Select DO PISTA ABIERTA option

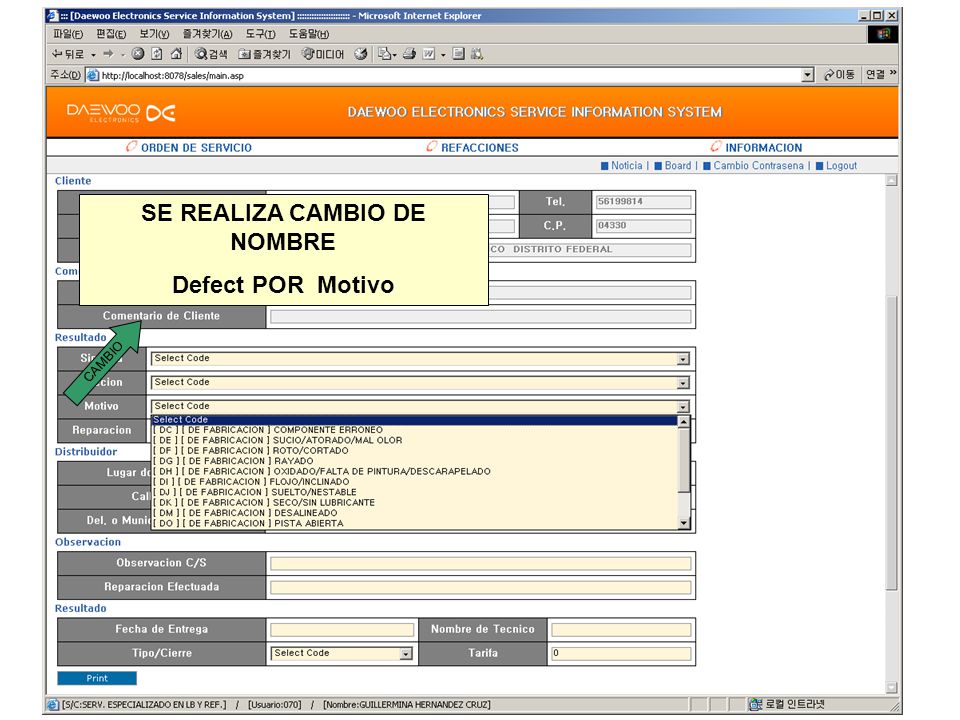pos(414,523)
